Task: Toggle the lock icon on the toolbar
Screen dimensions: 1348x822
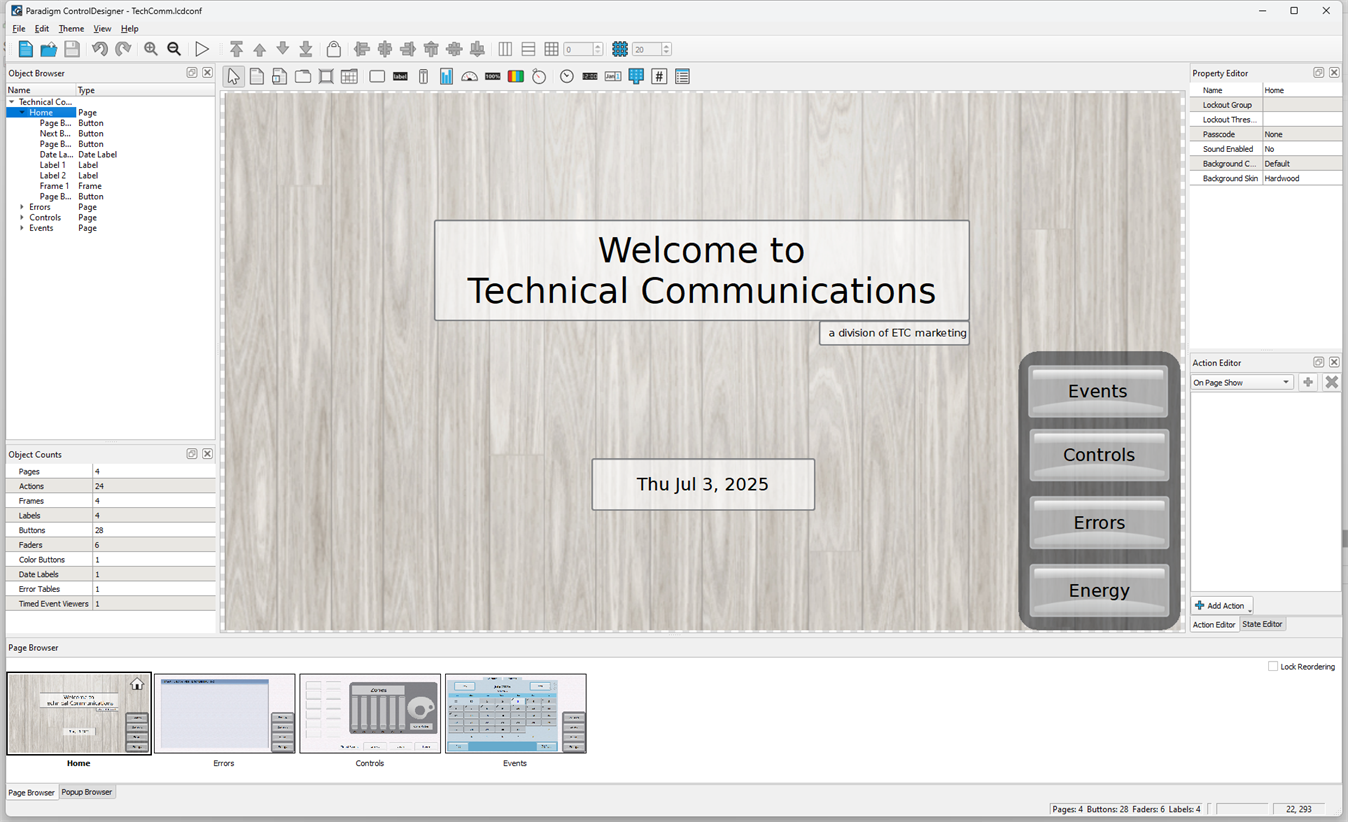Action: click(333, 48)
